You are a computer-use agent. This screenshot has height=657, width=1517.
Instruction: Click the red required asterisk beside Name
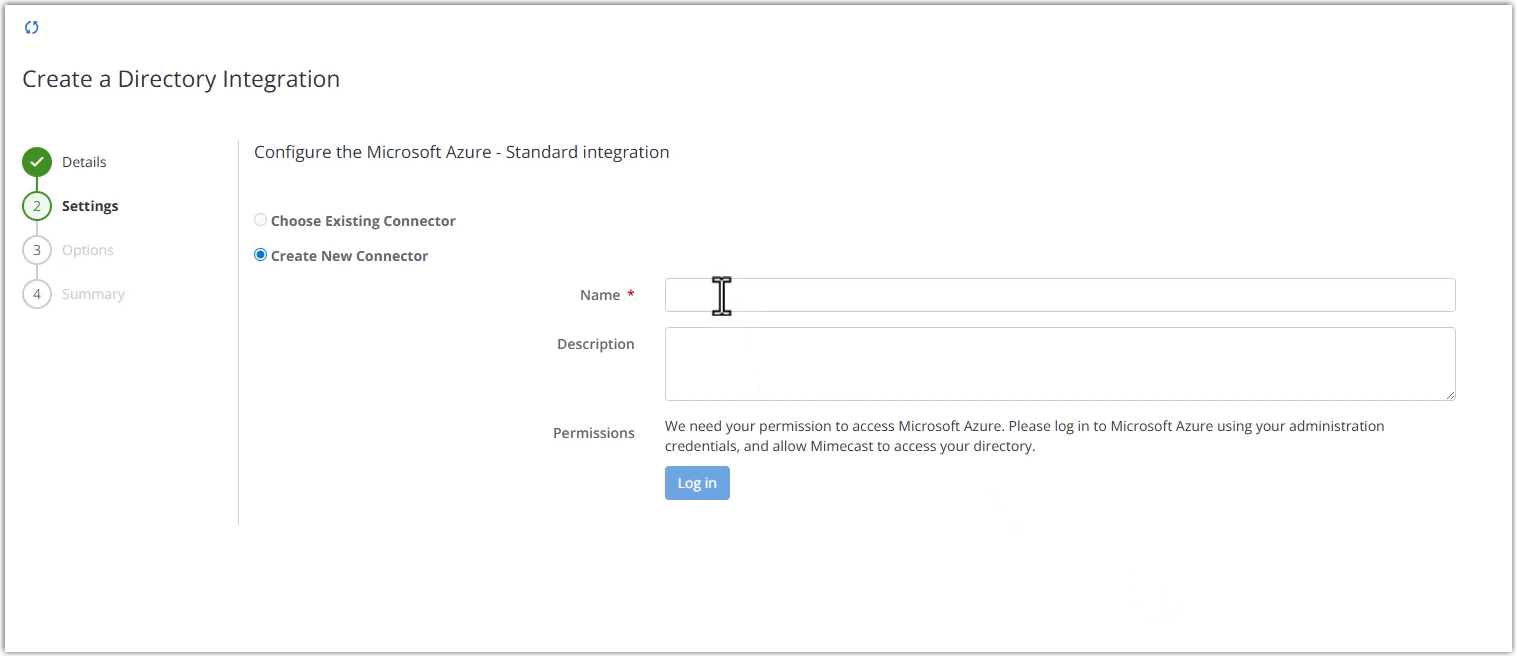[x=631, y=293]
